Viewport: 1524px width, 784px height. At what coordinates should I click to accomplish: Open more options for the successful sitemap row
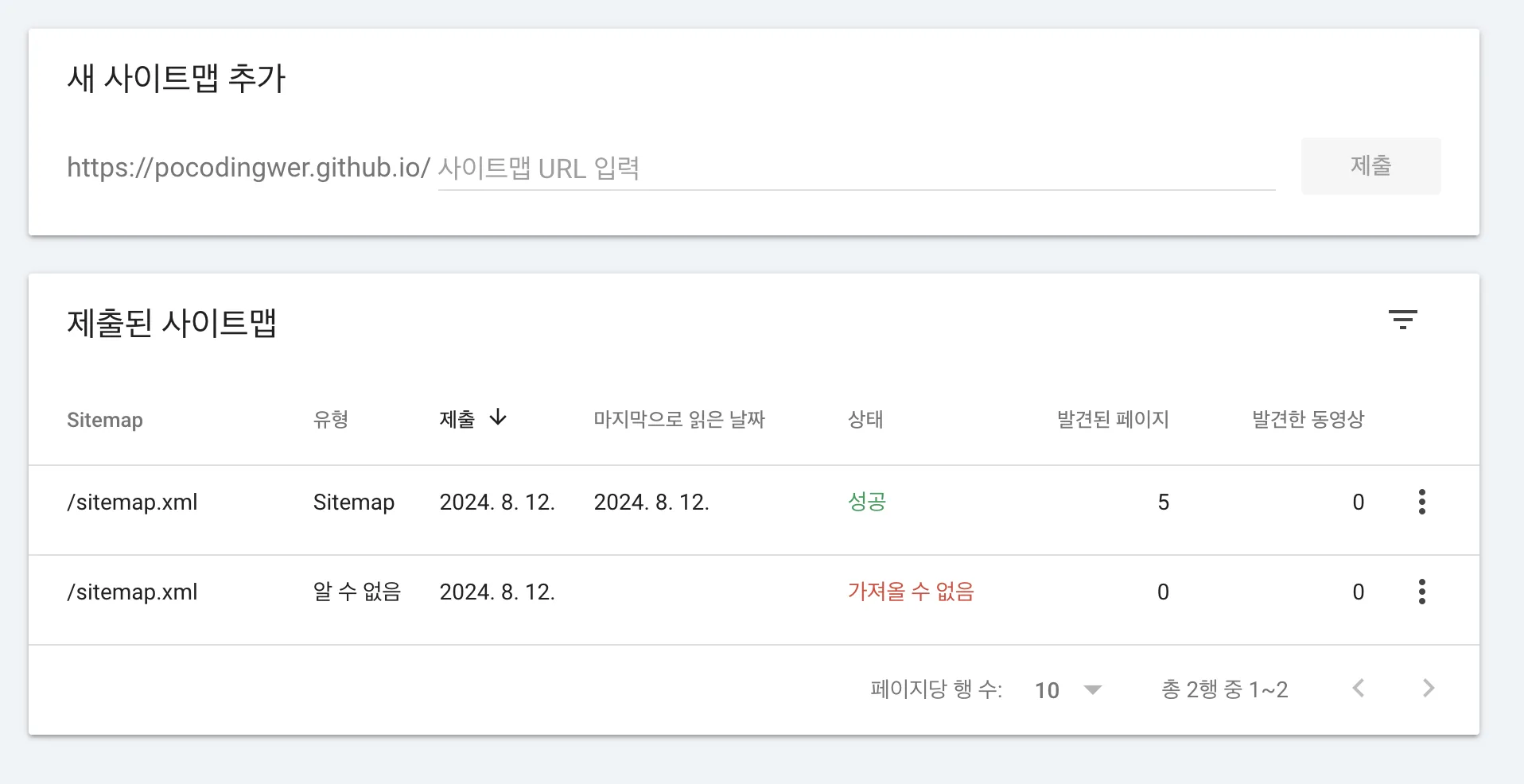click(1422, 502)
